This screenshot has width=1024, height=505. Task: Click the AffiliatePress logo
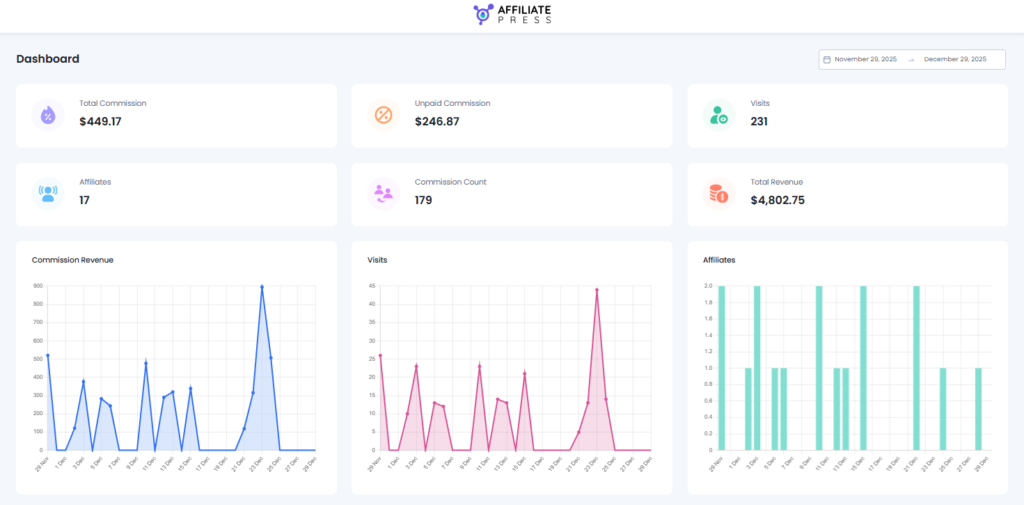coord(512,14)
